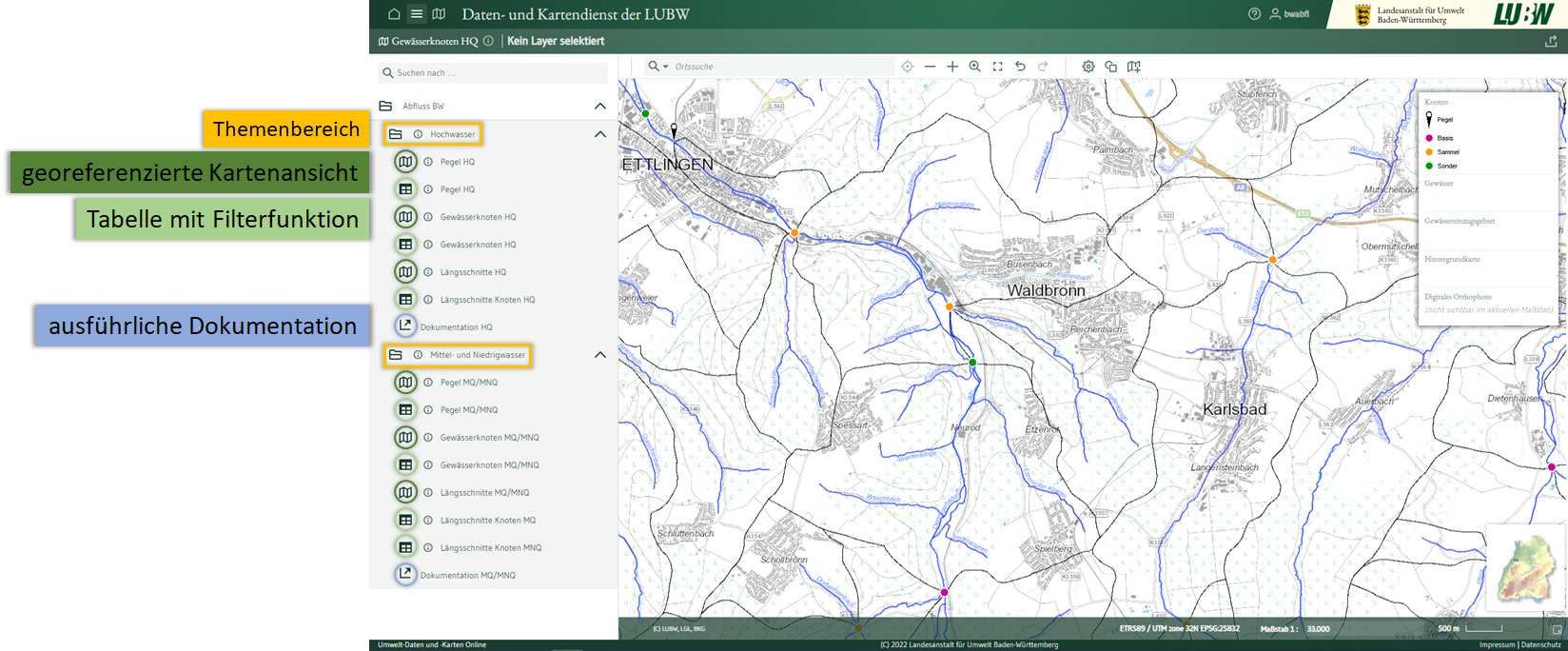Open the help question mark icon

click(1254, 14)
